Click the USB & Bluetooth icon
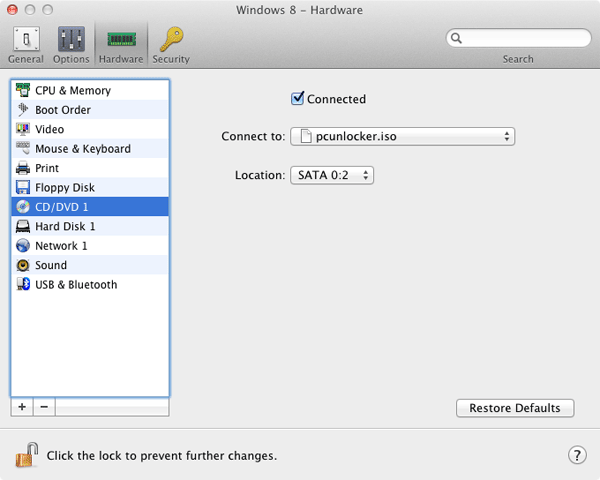600x480 pixels. 23,284
